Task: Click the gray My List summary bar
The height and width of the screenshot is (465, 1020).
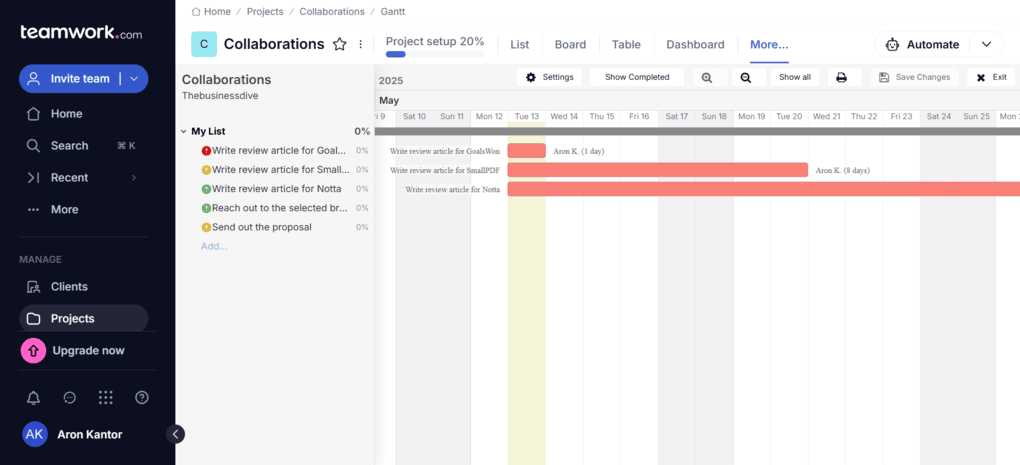Action: (x=697, y=131)
